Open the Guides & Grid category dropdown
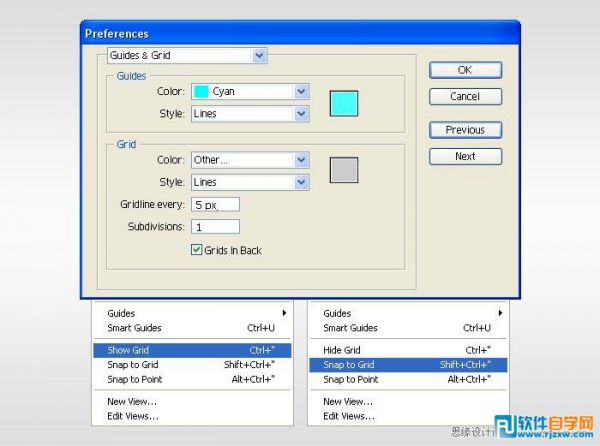600x446 pixels. tap(187, 56)
